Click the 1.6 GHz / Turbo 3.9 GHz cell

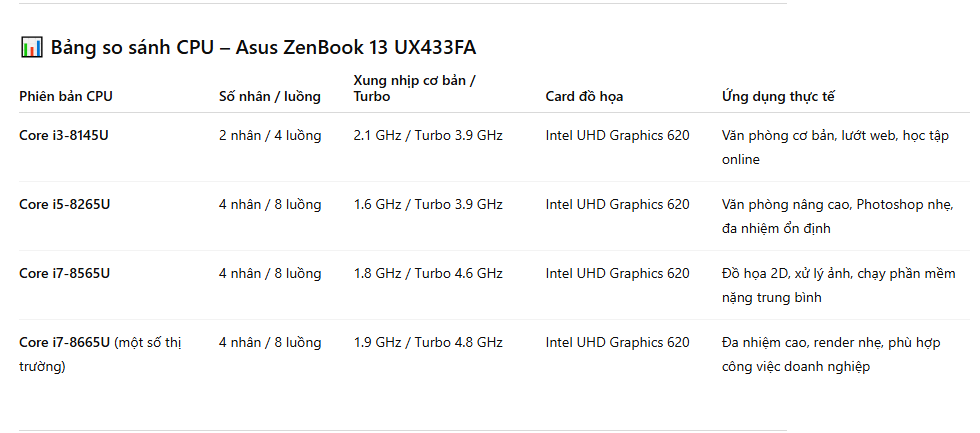point(428,204)
